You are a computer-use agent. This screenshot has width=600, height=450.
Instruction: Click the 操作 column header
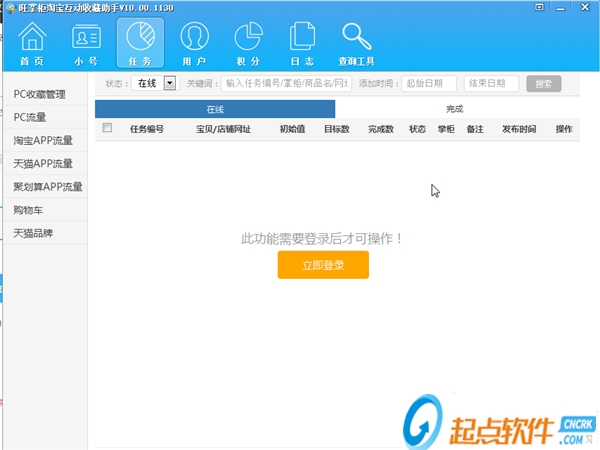coord(564,129)
